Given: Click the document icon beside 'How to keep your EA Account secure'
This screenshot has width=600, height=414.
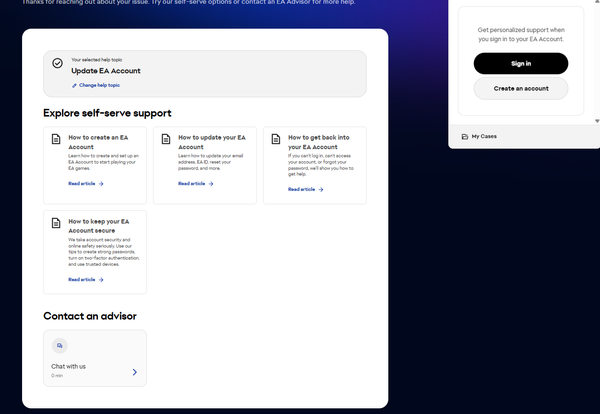Looking at the screenshot, I should click(x=57, y=222).
